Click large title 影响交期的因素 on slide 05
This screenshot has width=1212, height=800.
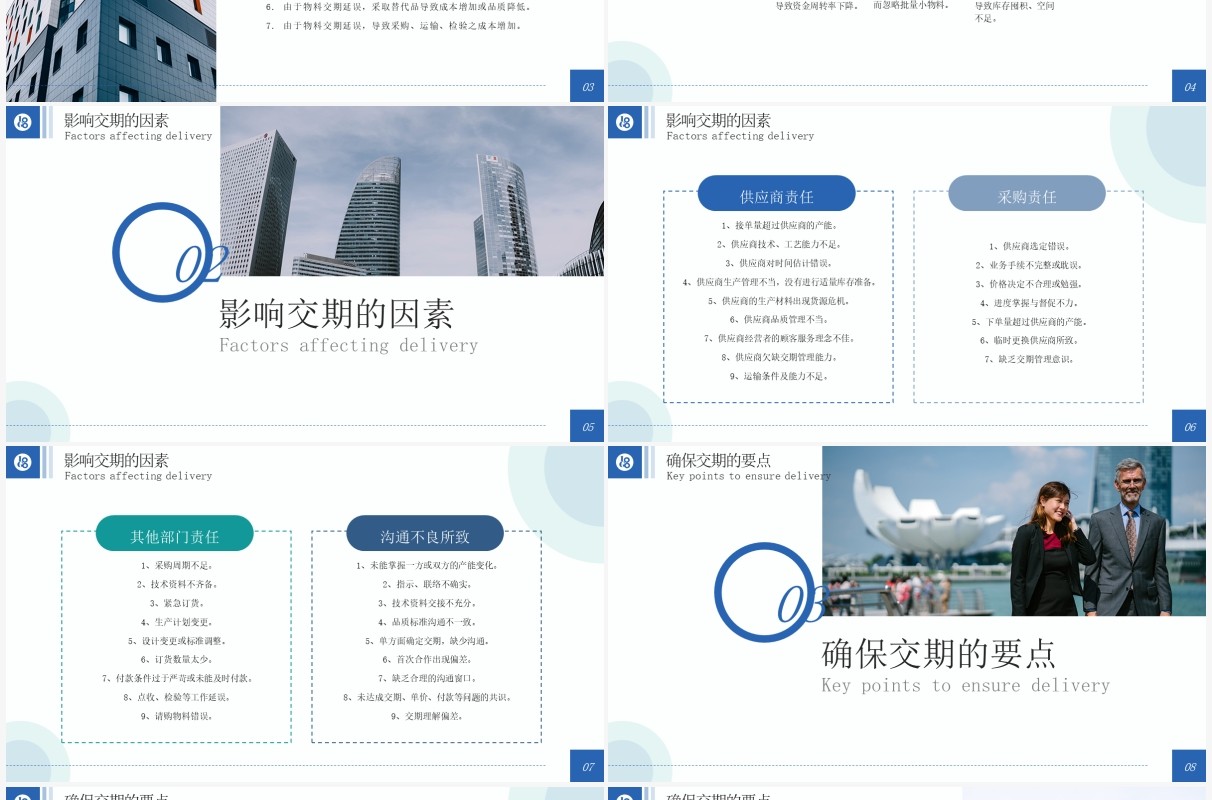337,313
